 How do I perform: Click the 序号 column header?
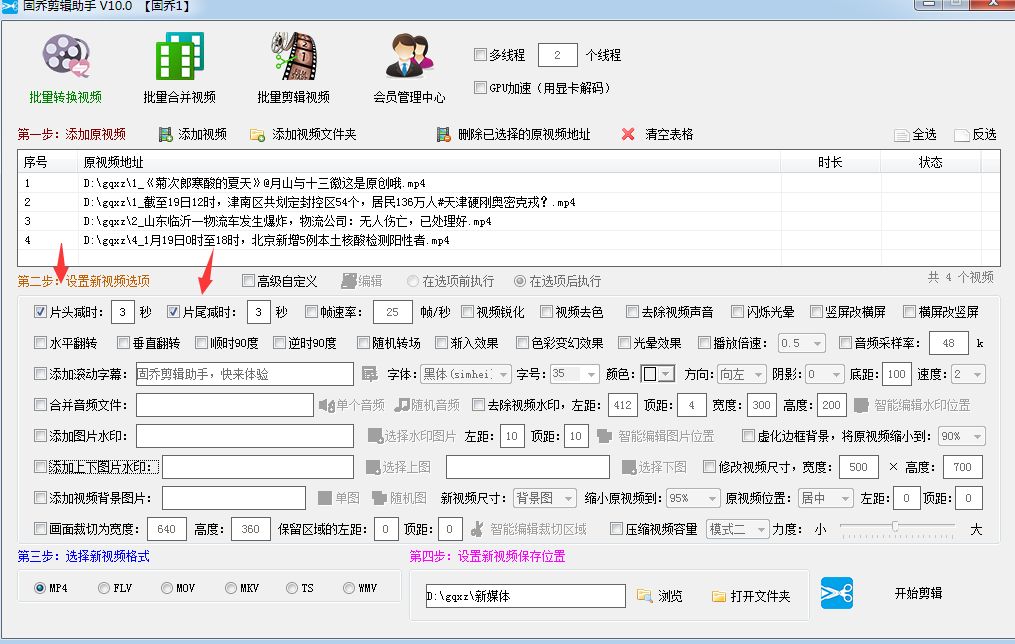(48, 162)
